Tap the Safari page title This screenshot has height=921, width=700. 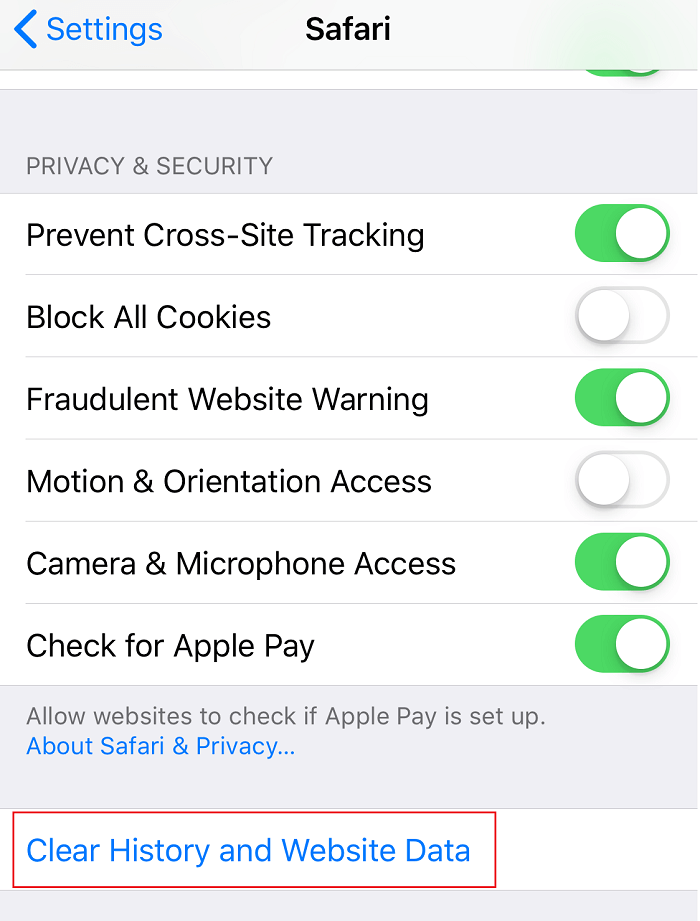pos(348,29)
